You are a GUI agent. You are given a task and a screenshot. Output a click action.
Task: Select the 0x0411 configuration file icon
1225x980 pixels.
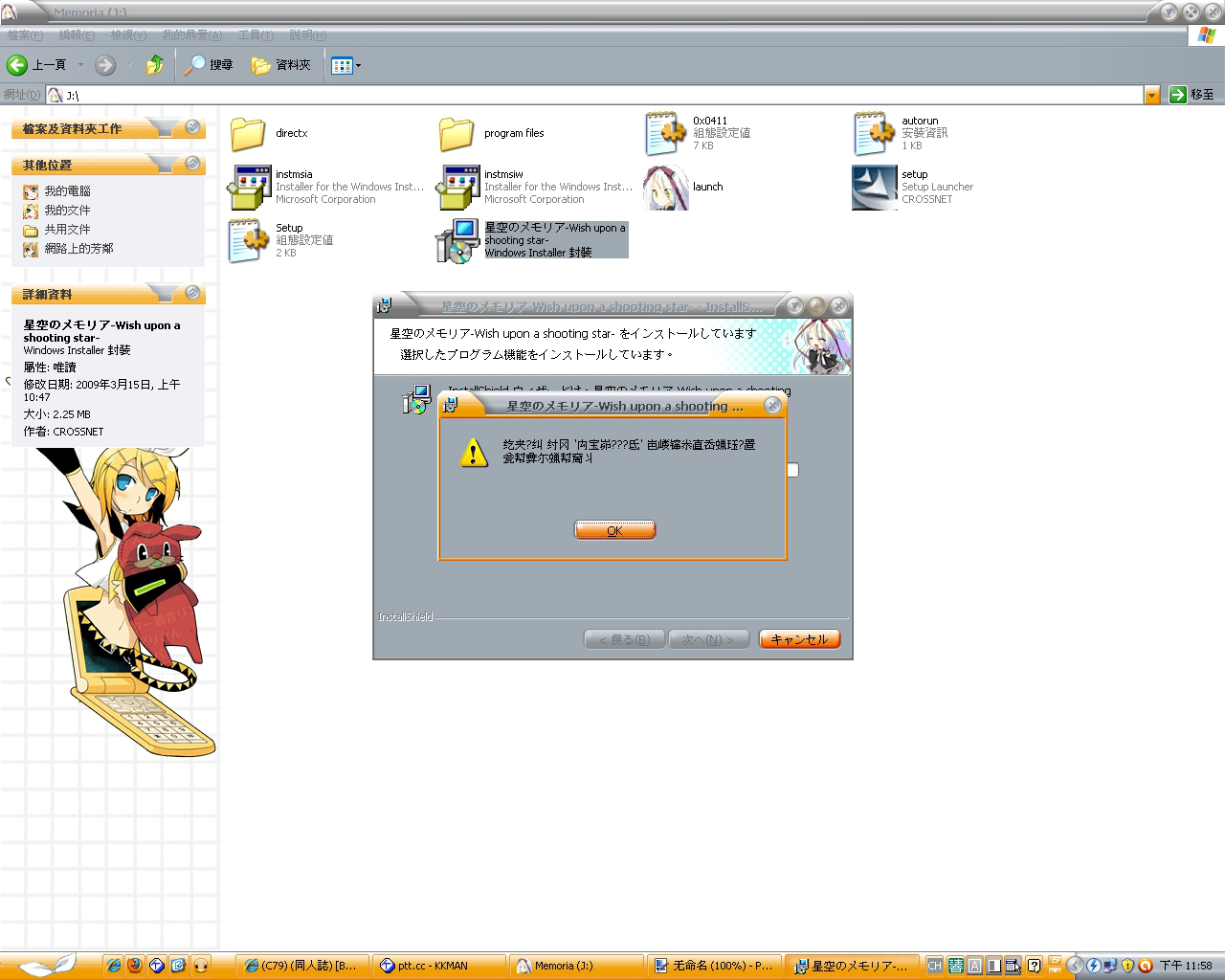666,134
